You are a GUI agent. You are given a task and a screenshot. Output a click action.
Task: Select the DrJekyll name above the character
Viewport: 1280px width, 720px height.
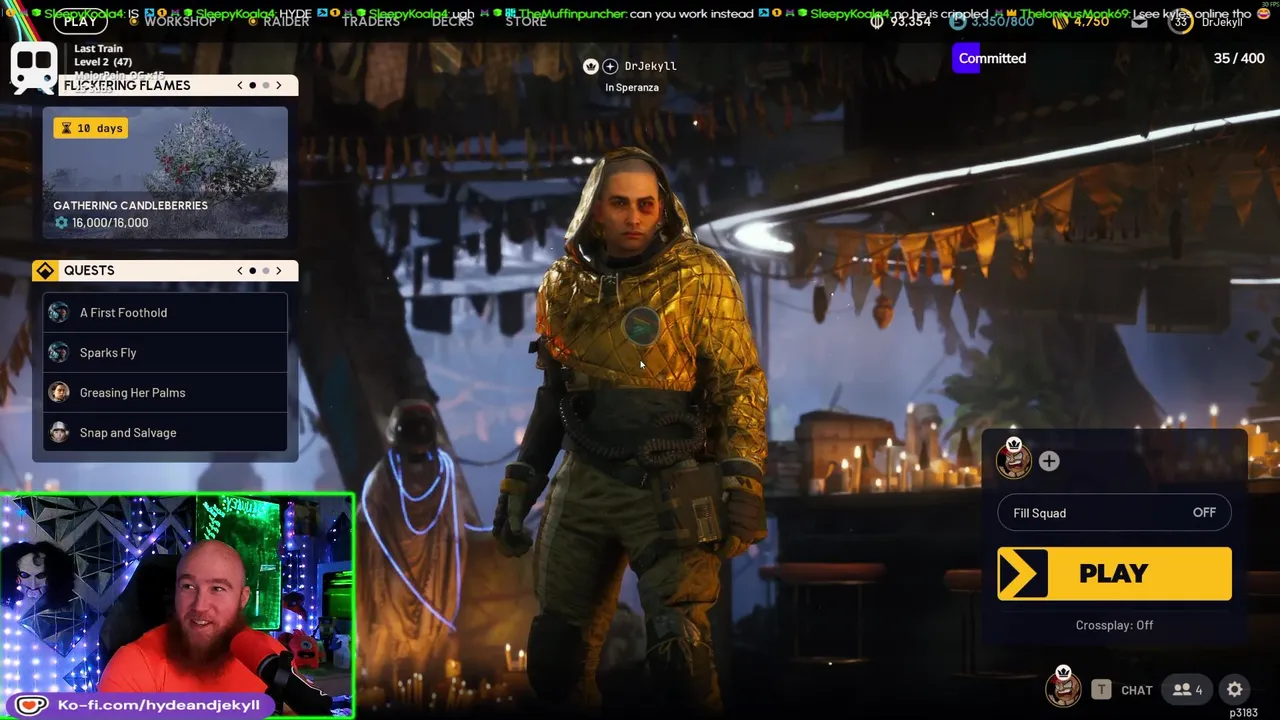[650, 66]
